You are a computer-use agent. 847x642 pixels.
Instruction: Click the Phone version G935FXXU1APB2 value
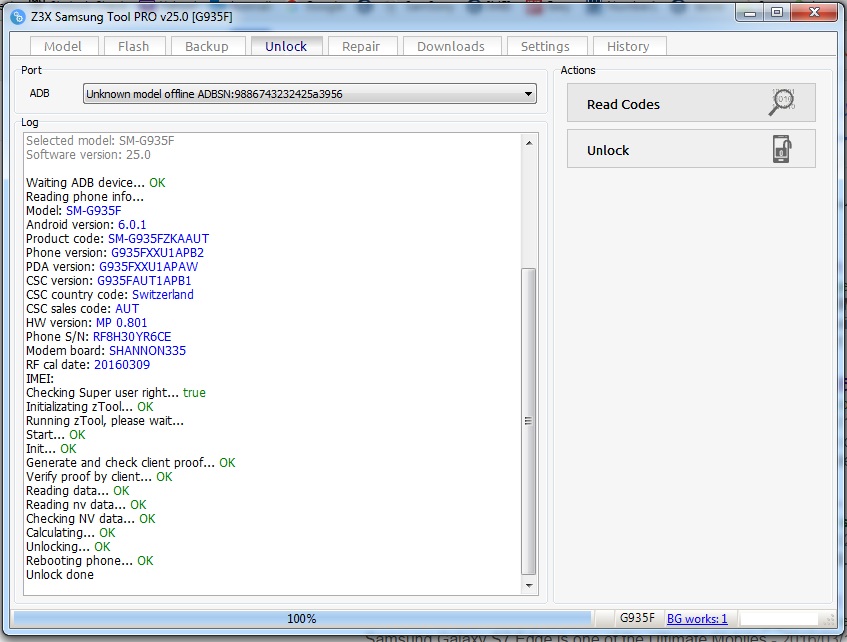click(x=158, y=253)
